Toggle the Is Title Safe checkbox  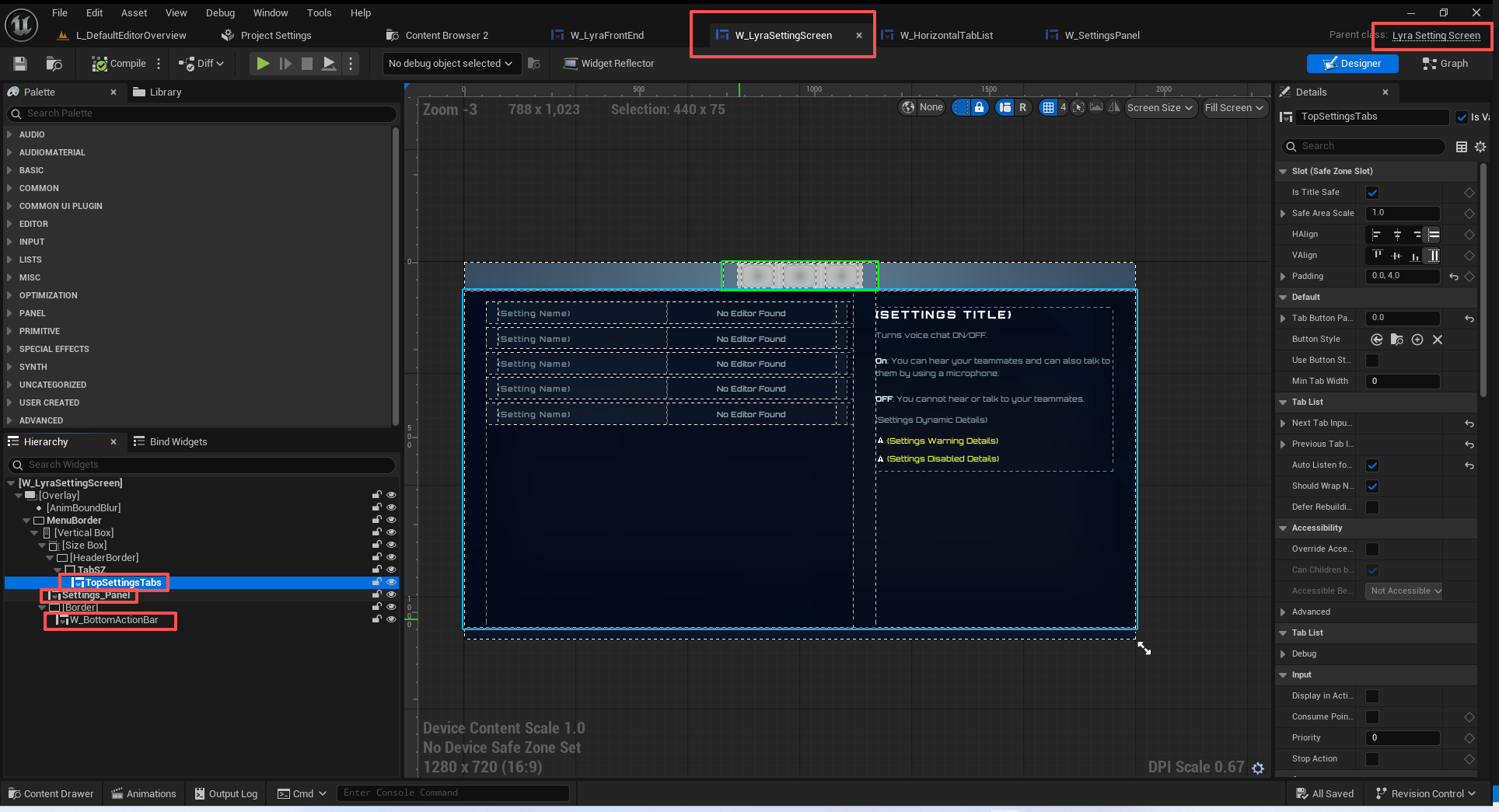(x=1372, y=193)
